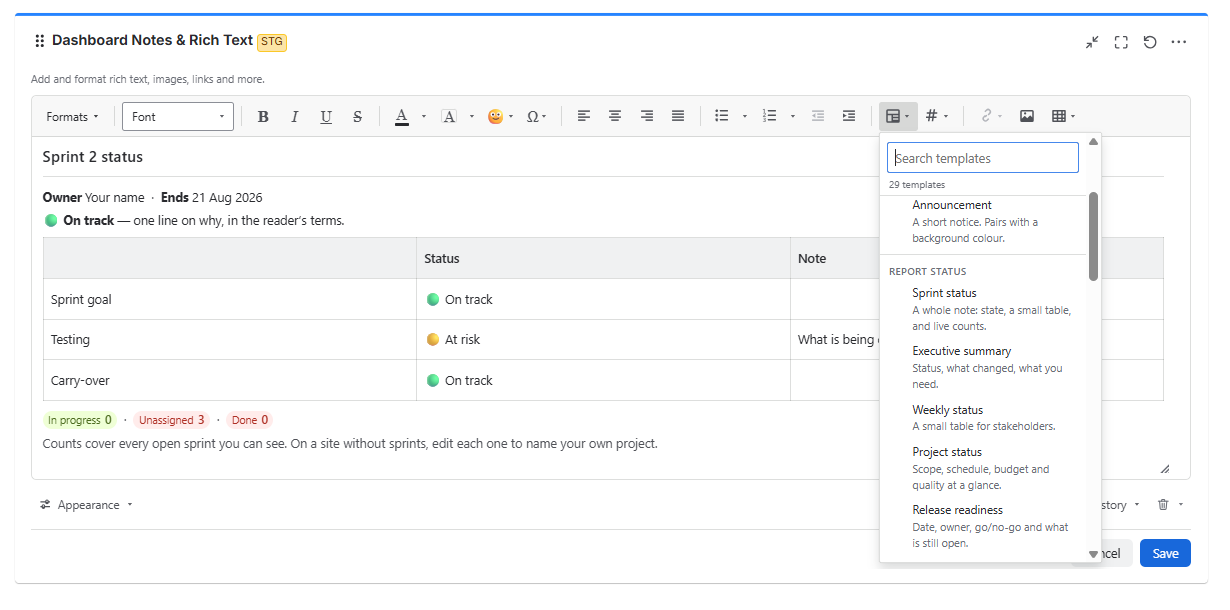Click the Sprint goal table cell
This screenshot has height=610, width=1230.
(x=230, y=299)
